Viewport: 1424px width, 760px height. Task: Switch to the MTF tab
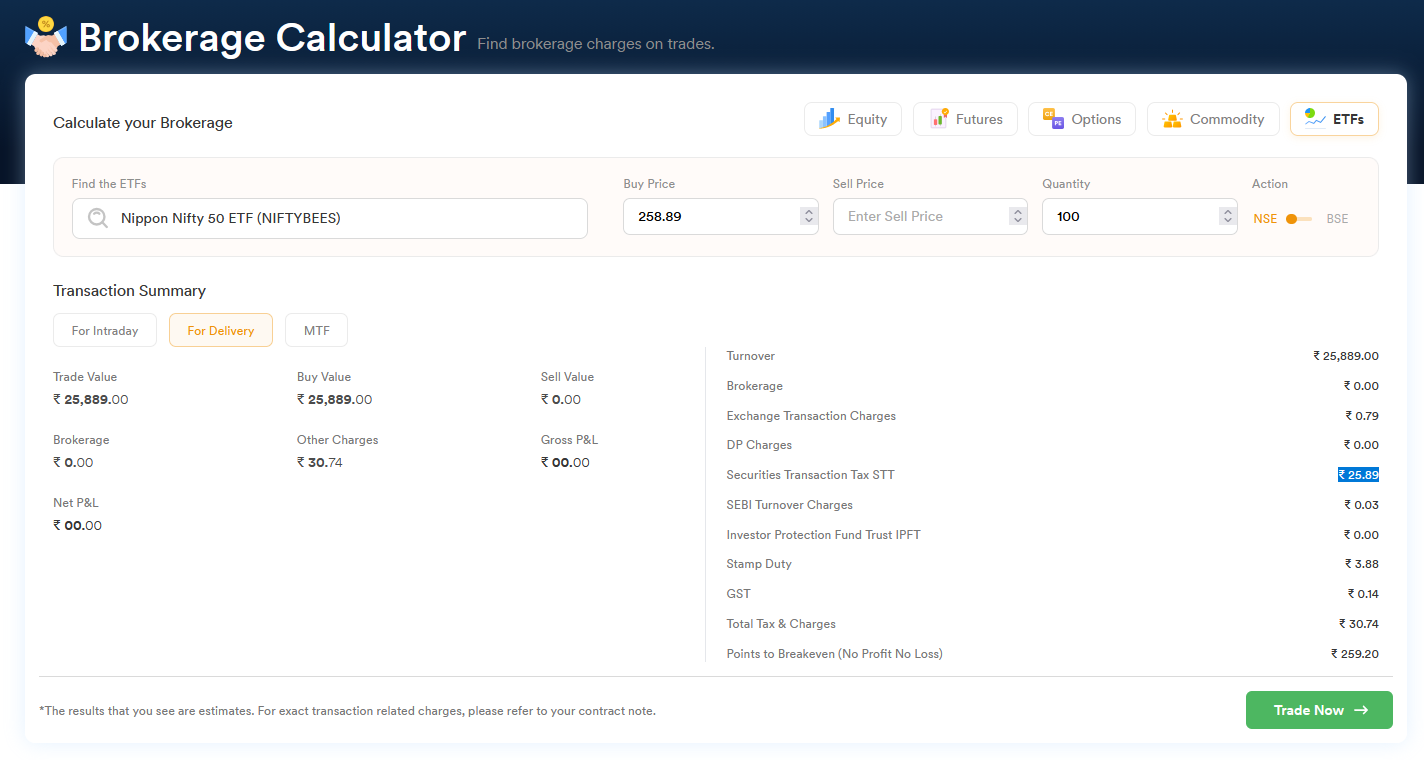tap(316, 331)
